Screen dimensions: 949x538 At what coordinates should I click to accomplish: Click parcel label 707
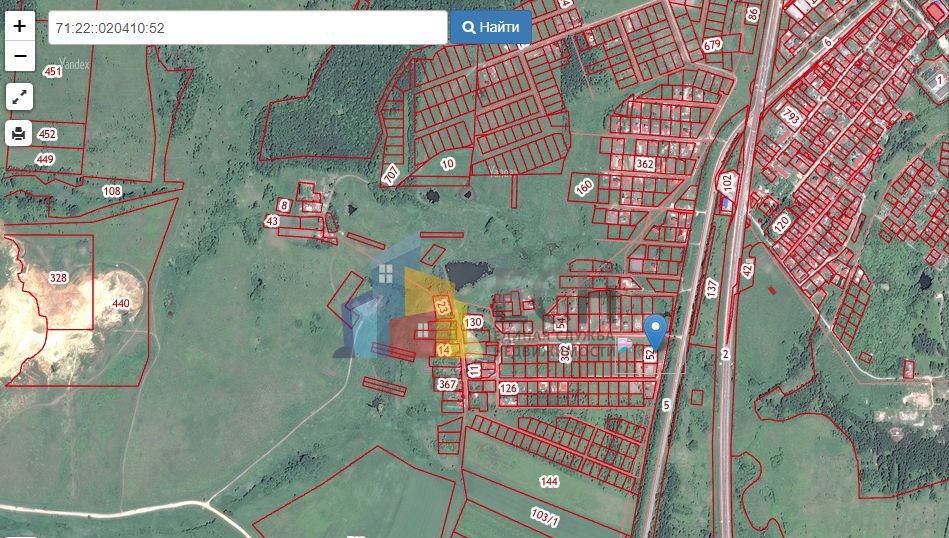point(390,175)
